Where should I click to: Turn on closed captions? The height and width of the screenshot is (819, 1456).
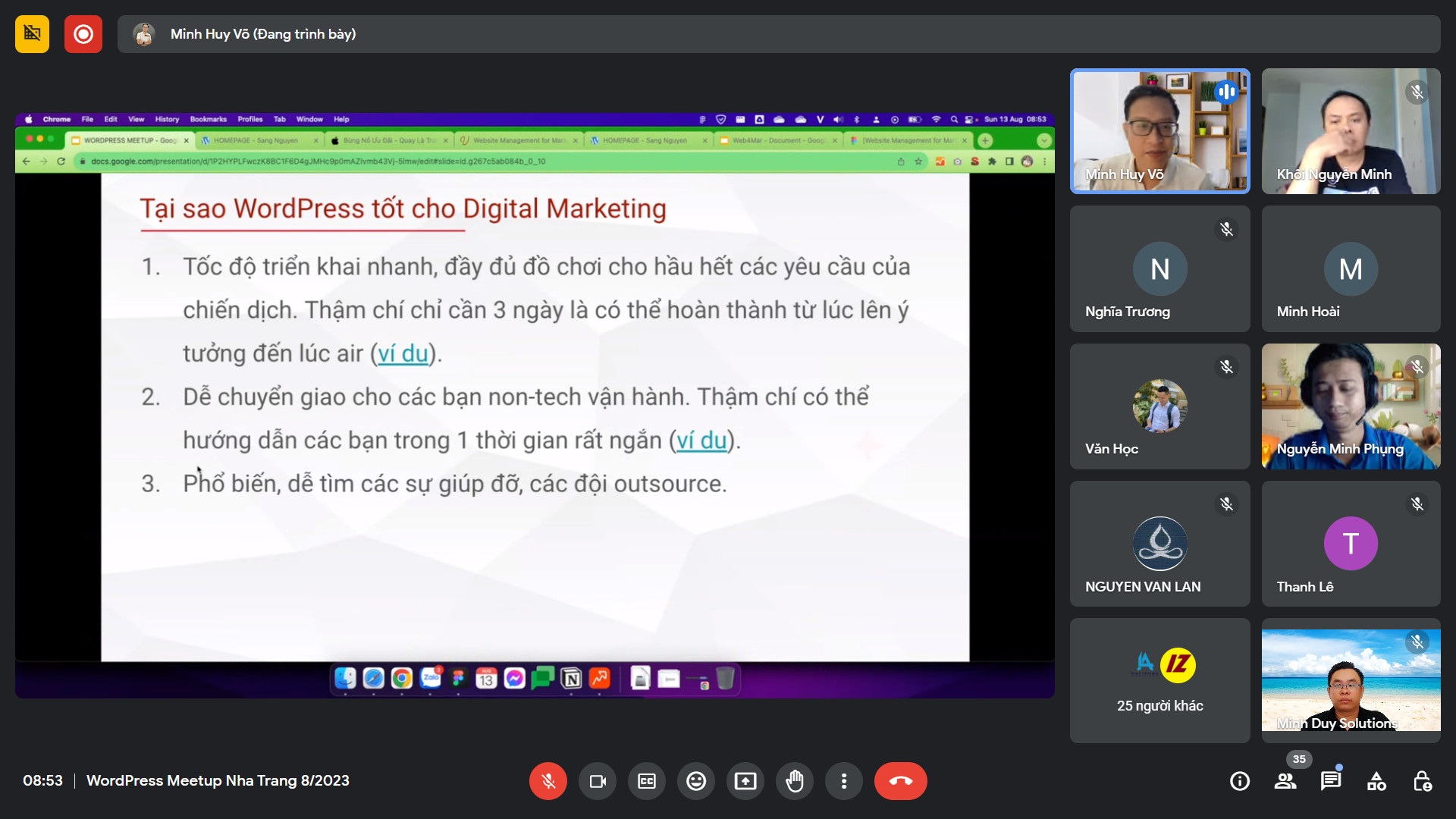[x=647, y=781]
